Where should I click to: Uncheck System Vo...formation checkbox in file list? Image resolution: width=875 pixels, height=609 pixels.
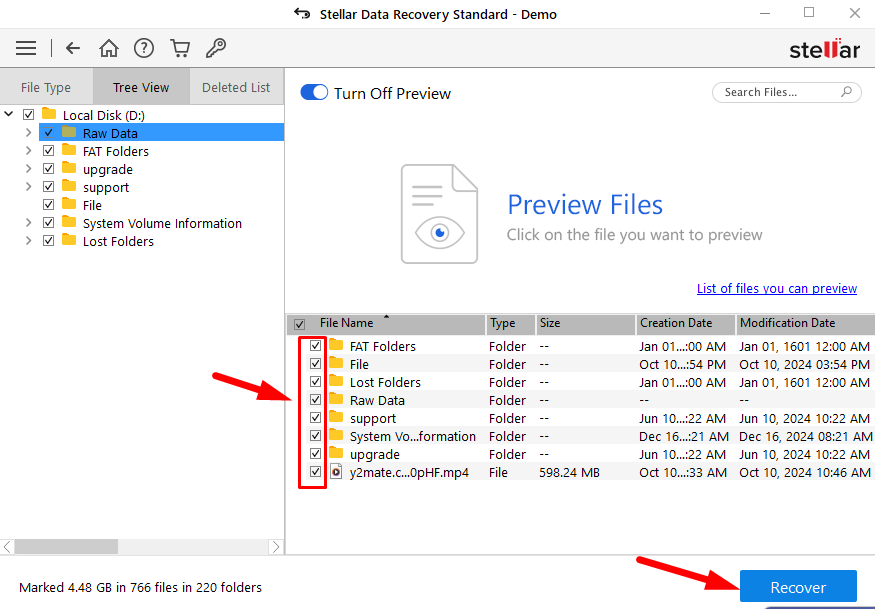(315, 435)
